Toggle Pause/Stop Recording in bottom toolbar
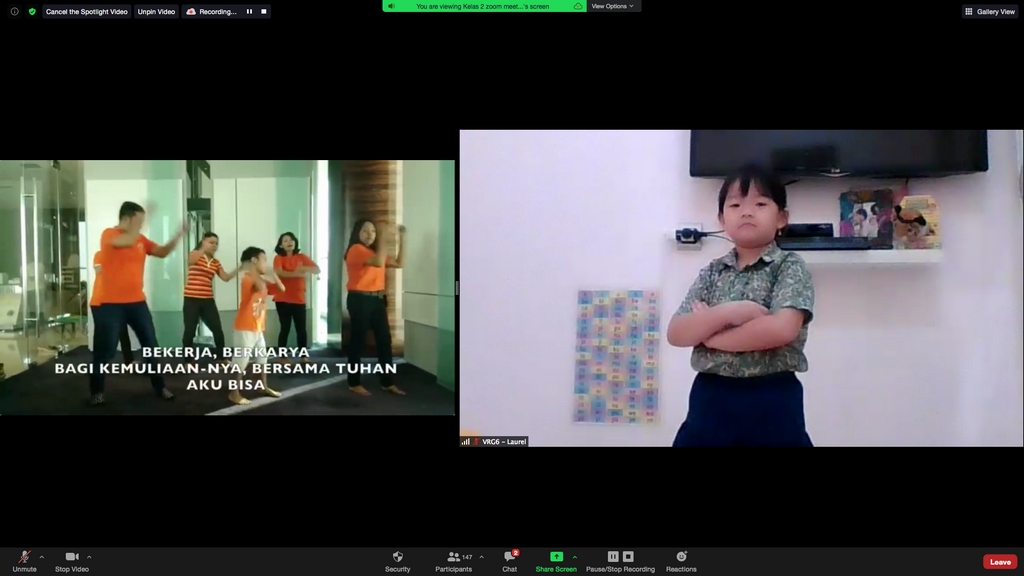This screenshot has height=576, width=1024. point(619,555)
